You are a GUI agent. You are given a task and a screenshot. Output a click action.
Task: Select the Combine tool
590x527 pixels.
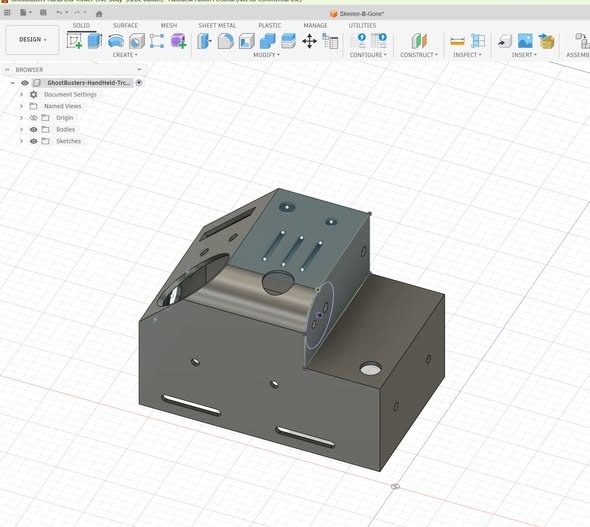pyautogui.click(x=268, y=41)
